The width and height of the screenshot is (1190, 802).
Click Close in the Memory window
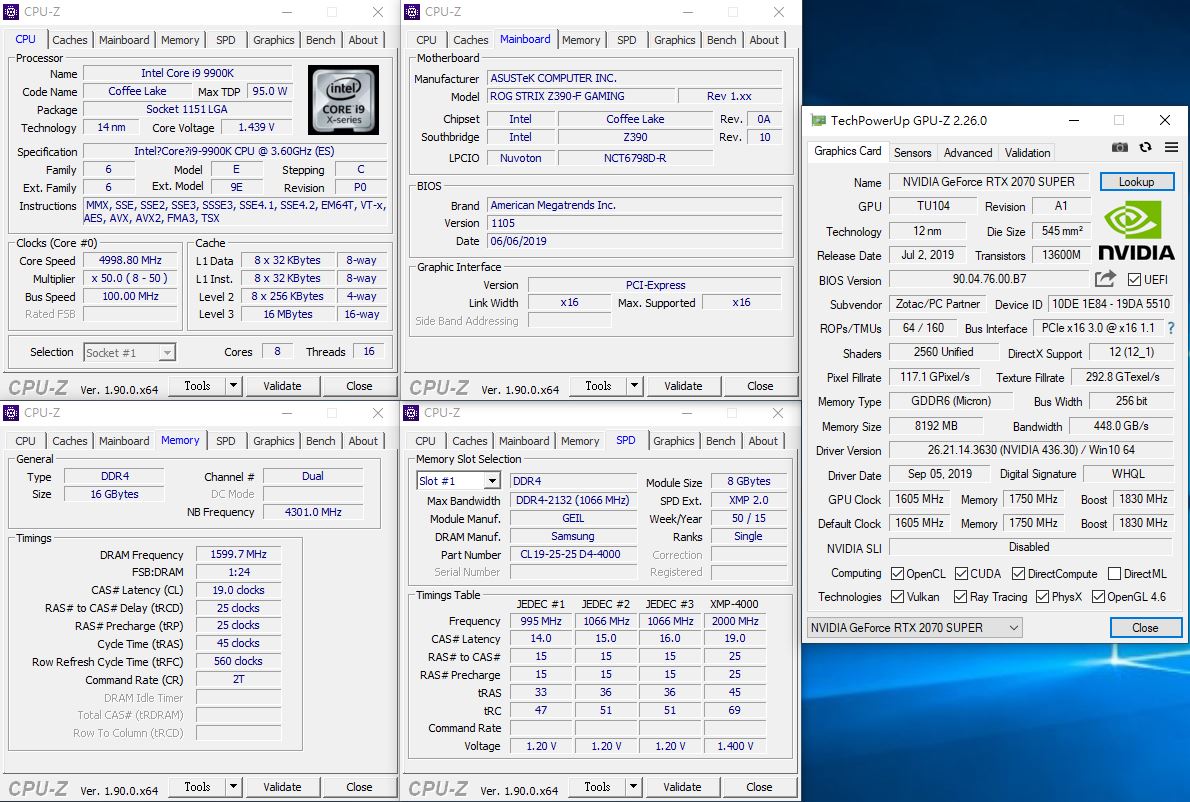pos(359,787)
